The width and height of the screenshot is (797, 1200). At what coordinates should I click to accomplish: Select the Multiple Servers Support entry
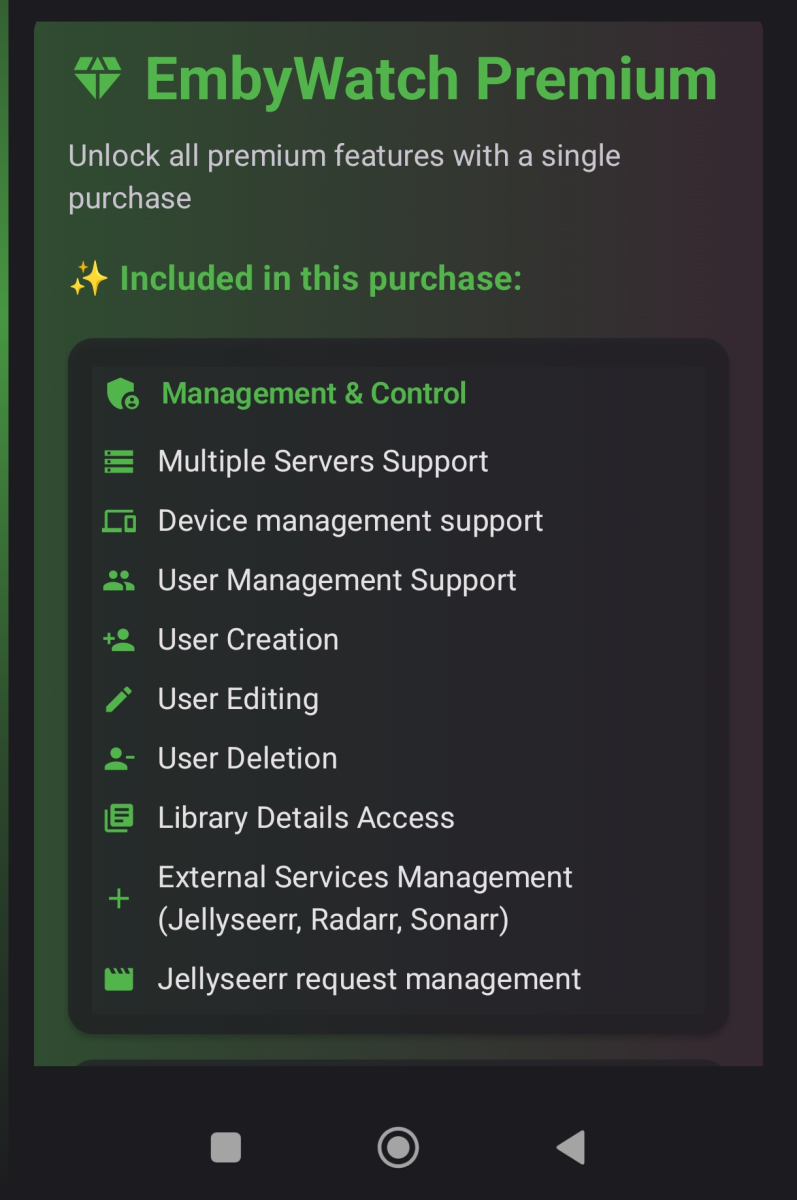[322, 461]
